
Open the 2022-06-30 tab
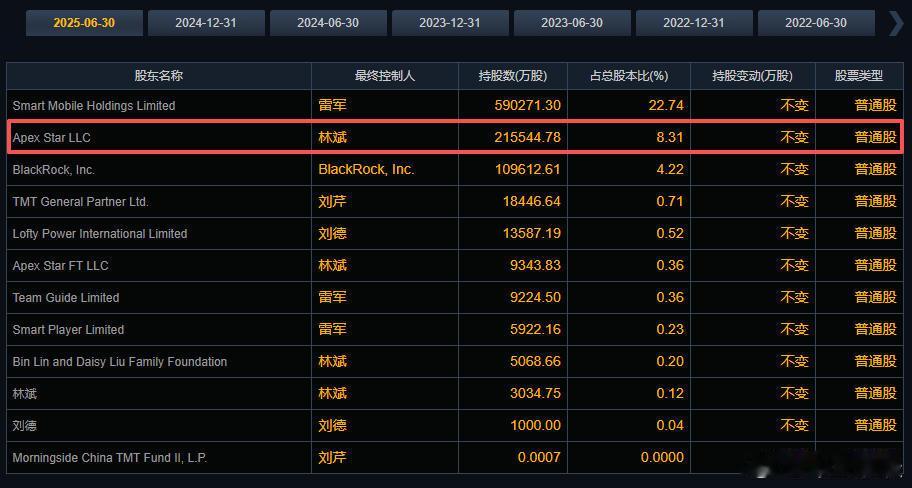click(x=816, y=23)
